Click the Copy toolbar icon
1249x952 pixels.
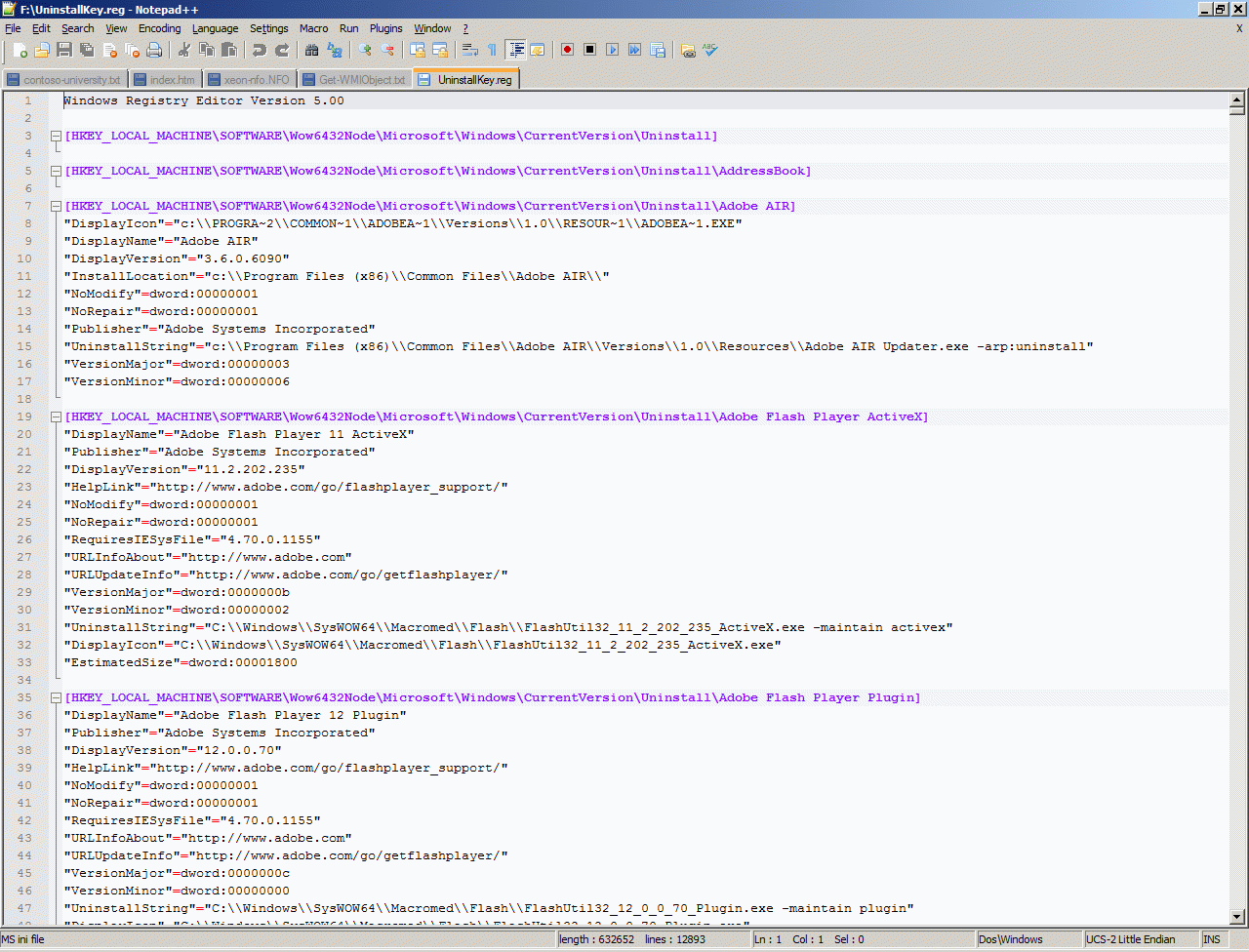click(x=207, y=50)
